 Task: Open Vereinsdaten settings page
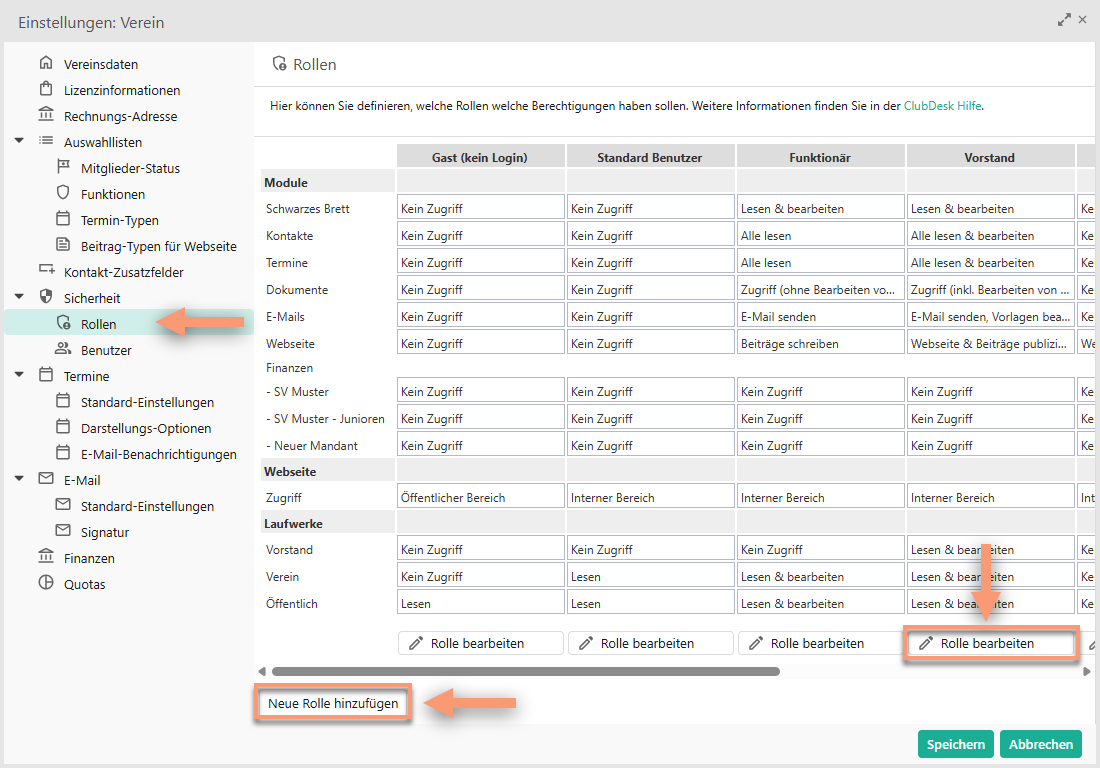(101, 64)
